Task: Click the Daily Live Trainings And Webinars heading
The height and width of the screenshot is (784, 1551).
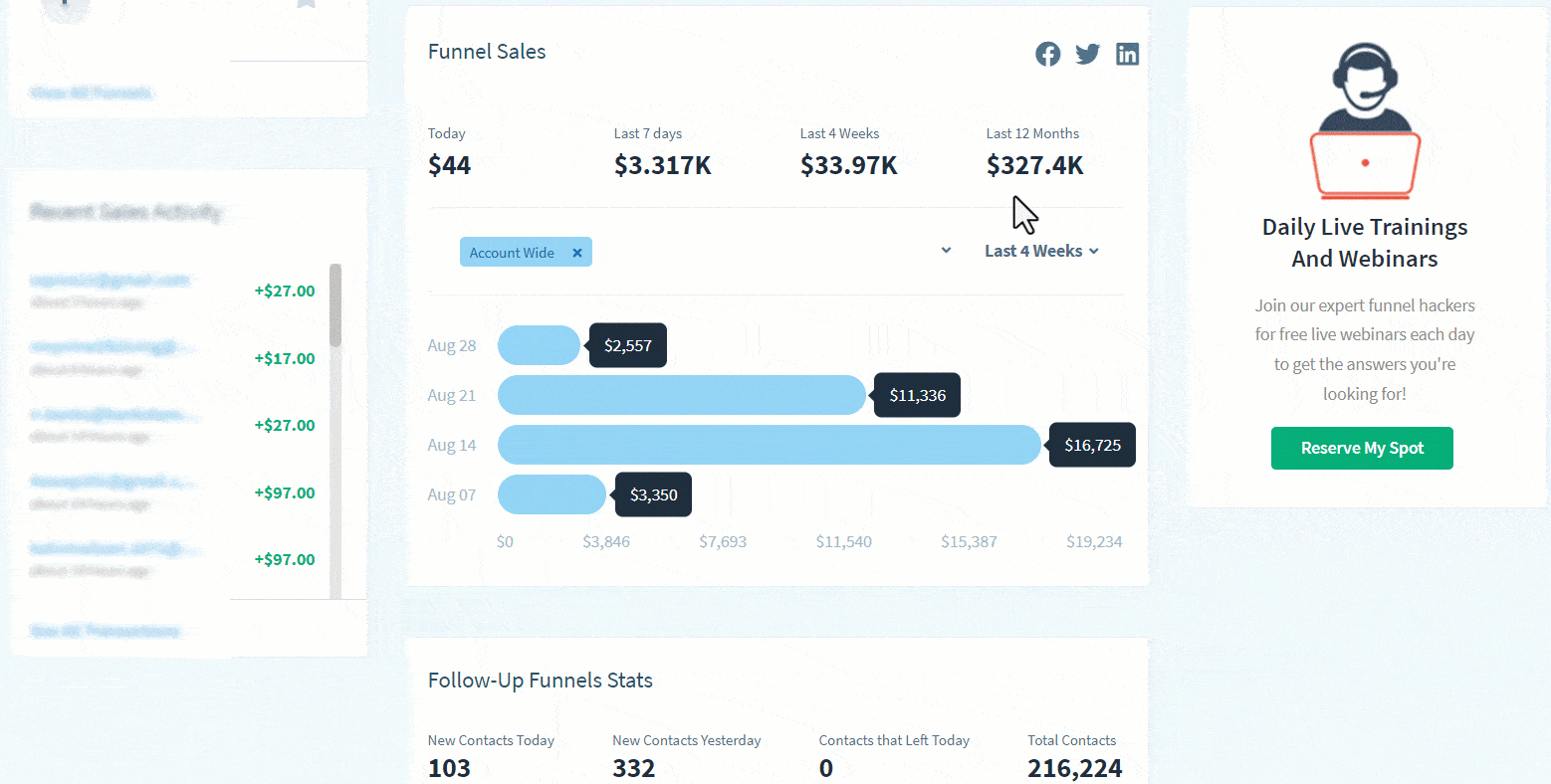Action: (x=1364, y=243)
